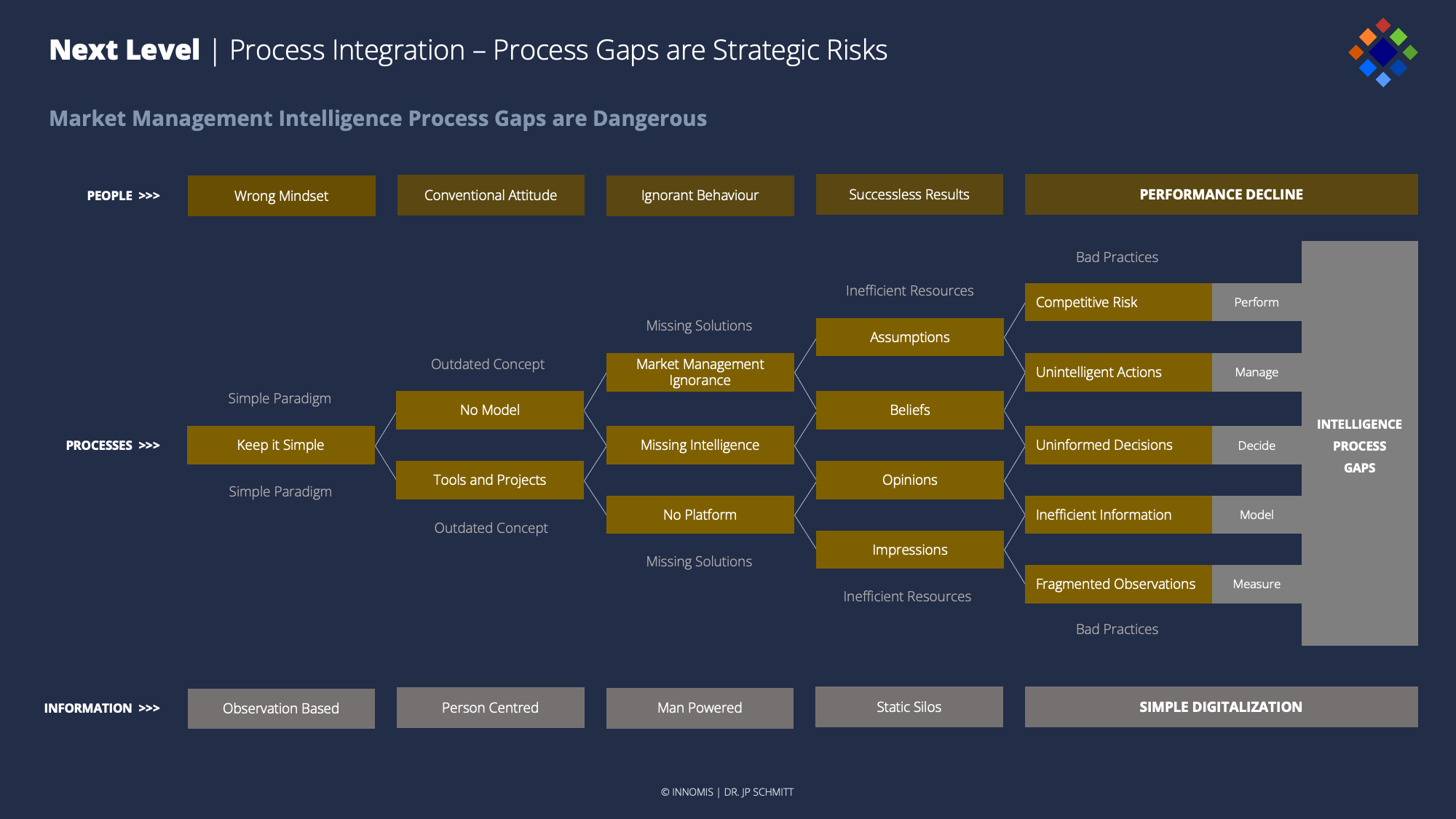Image resolution: width=1456 pixels, height=819 pixels.
Task: Select the Impressions box
Action: [909, 550]
